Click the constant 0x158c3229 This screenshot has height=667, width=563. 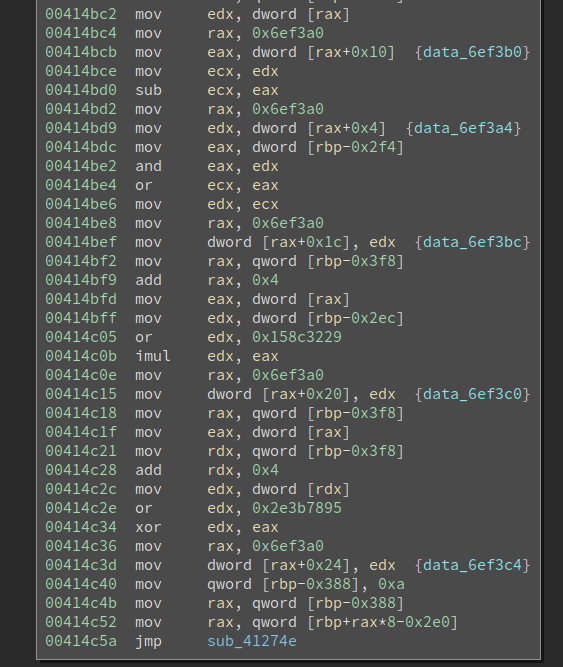coord(297,337)
